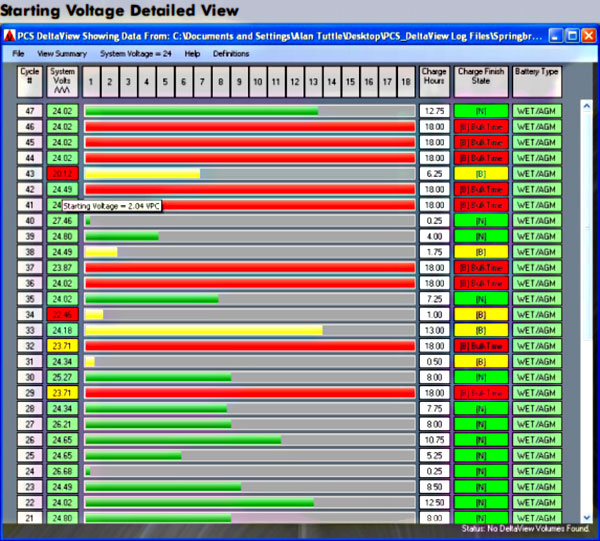This screenshot has height=541, width=600.
Task: Open the View Summary menu
Action: (x=62, y=54)
